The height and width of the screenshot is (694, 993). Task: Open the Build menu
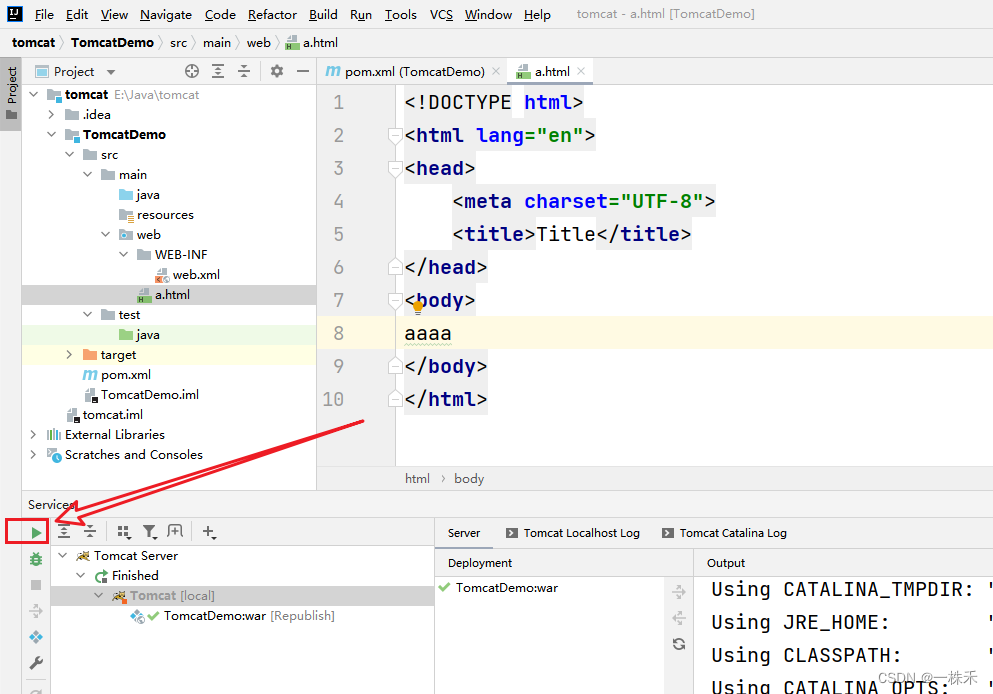click(x=323, y=14)
